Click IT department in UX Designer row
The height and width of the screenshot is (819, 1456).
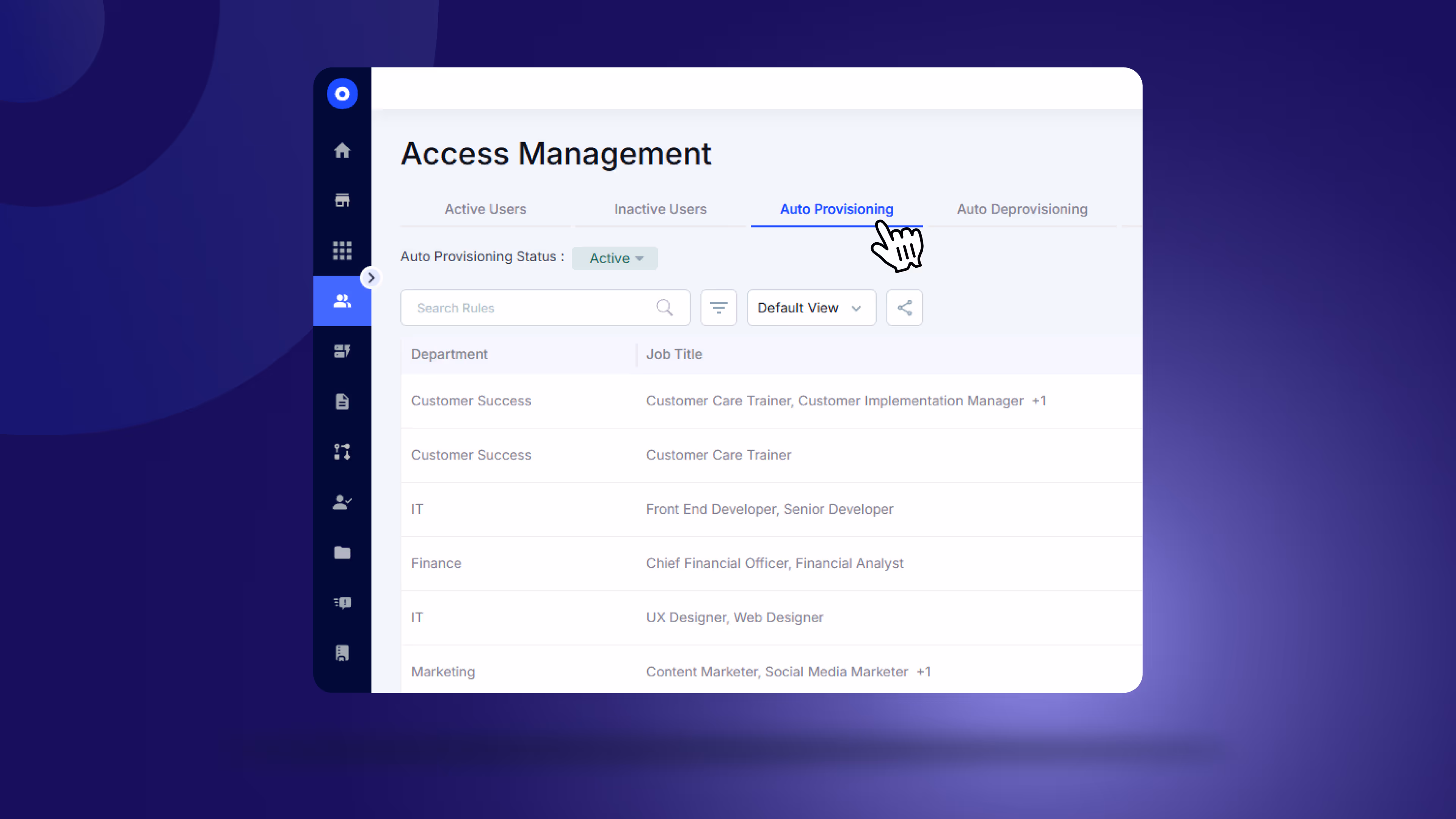(417, 618)
